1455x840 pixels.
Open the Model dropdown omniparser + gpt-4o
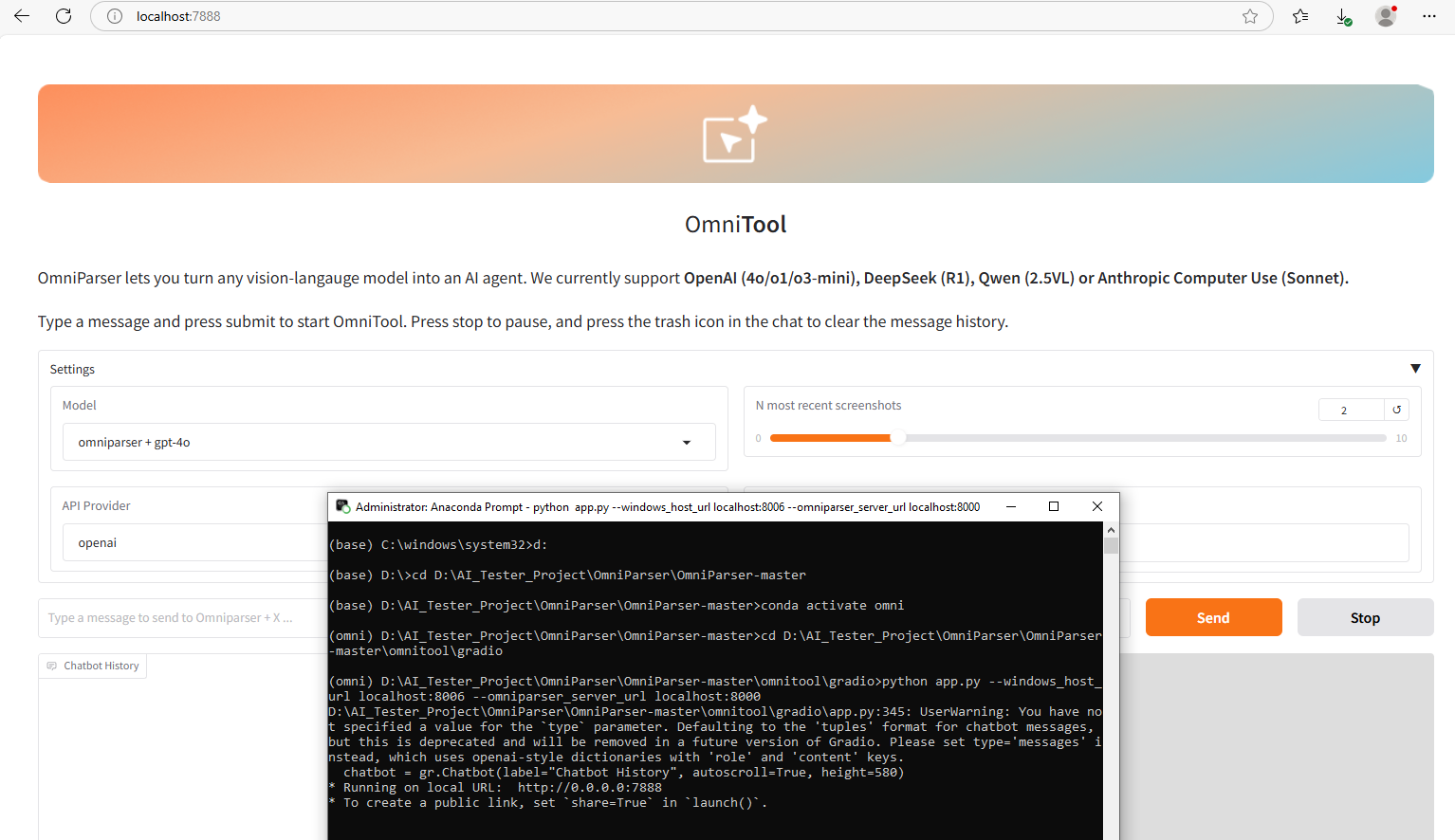point(389,442)
